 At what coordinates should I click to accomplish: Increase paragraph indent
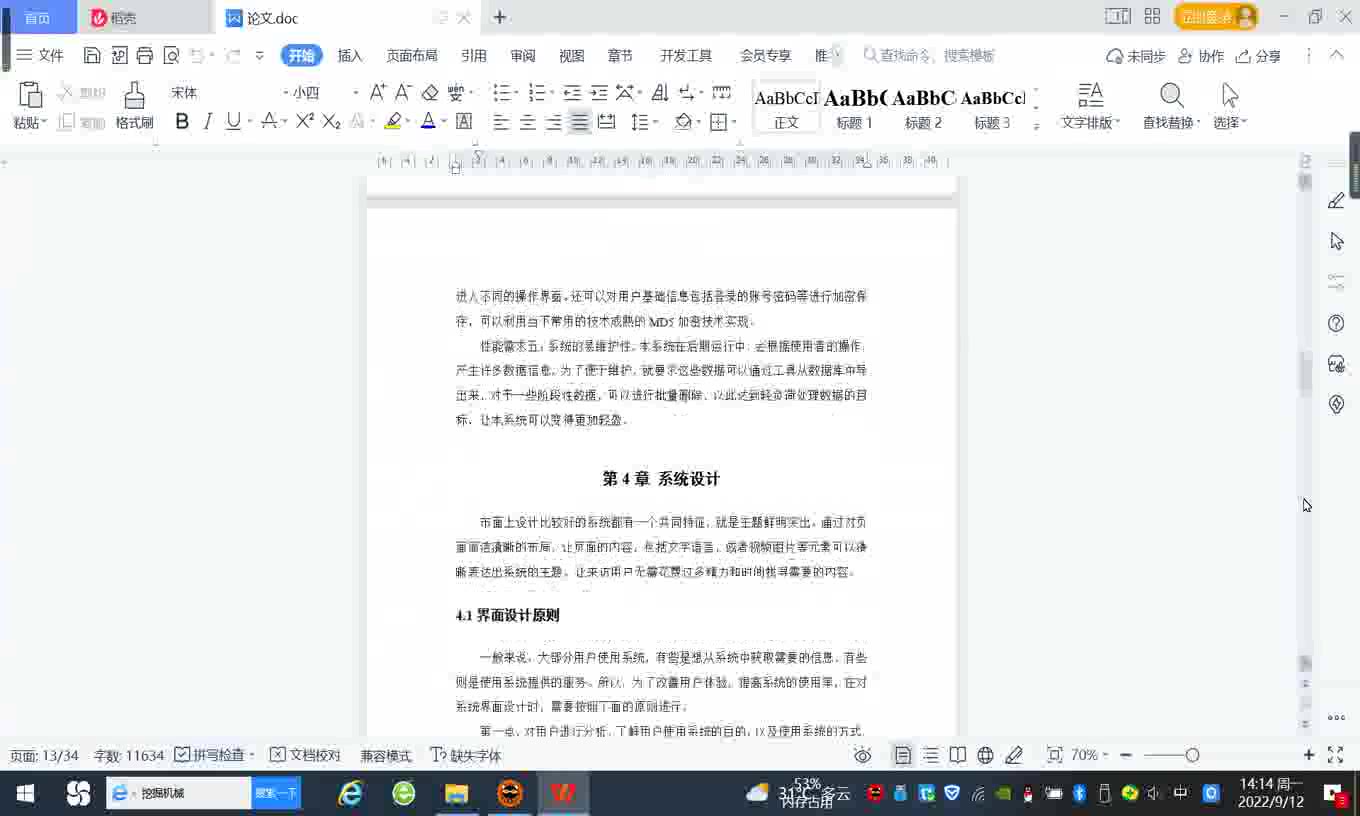click(x=598, y=93)
